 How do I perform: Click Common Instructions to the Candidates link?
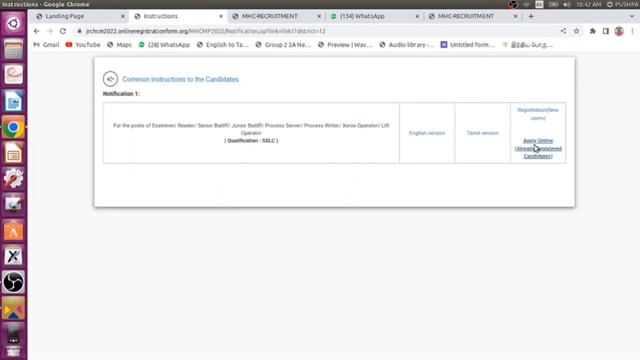pos(180,79)
